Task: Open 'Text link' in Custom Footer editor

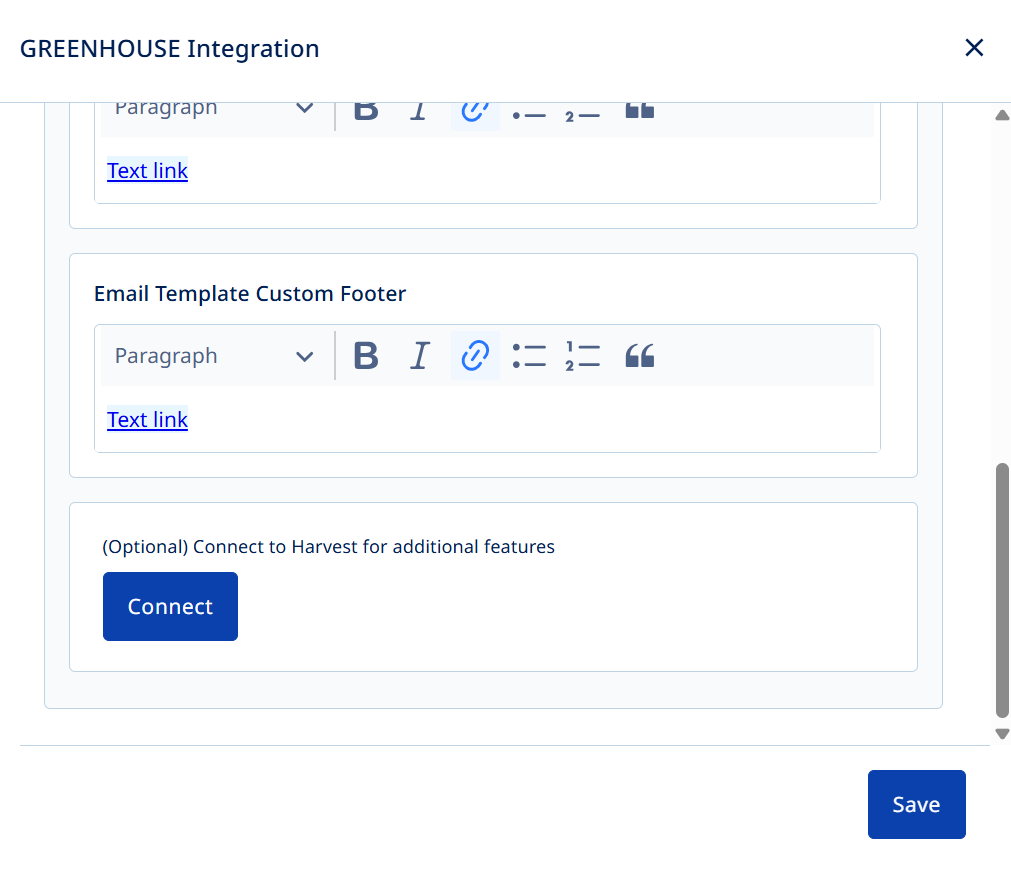Action: [147, 420]
